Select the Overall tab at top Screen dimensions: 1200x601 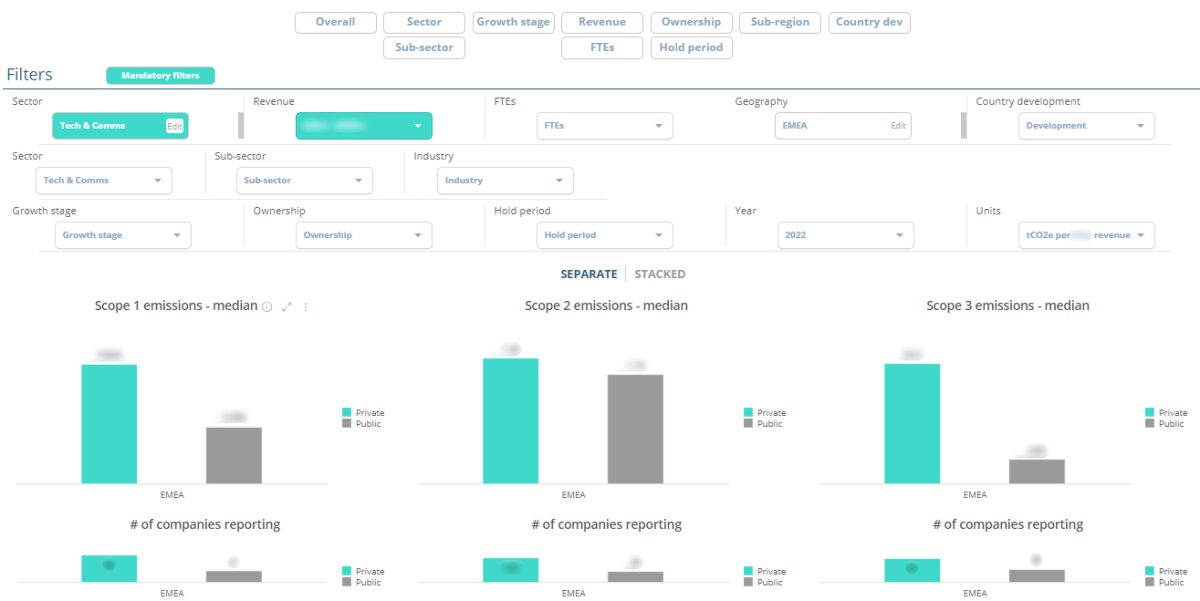tap(335, 22)
